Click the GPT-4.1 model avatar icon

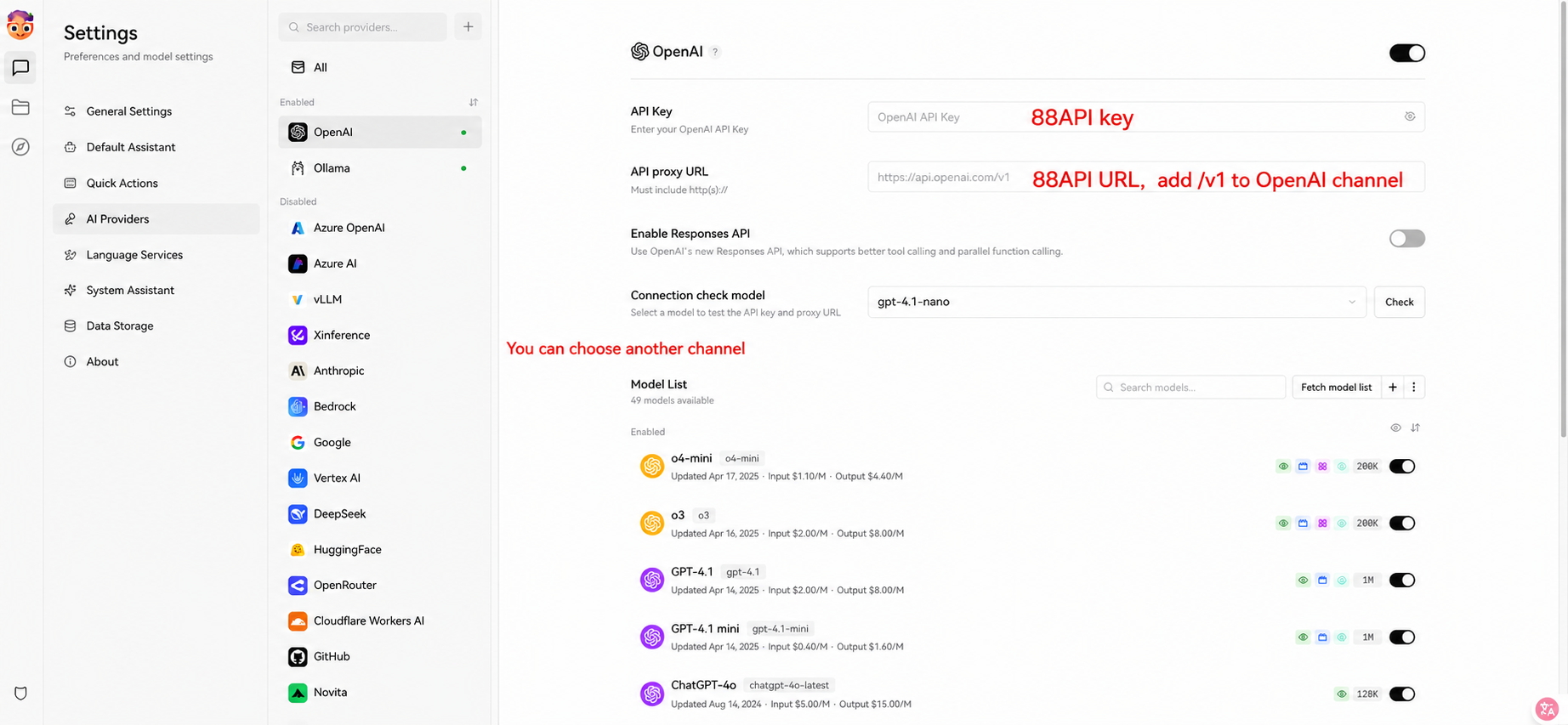652,580
